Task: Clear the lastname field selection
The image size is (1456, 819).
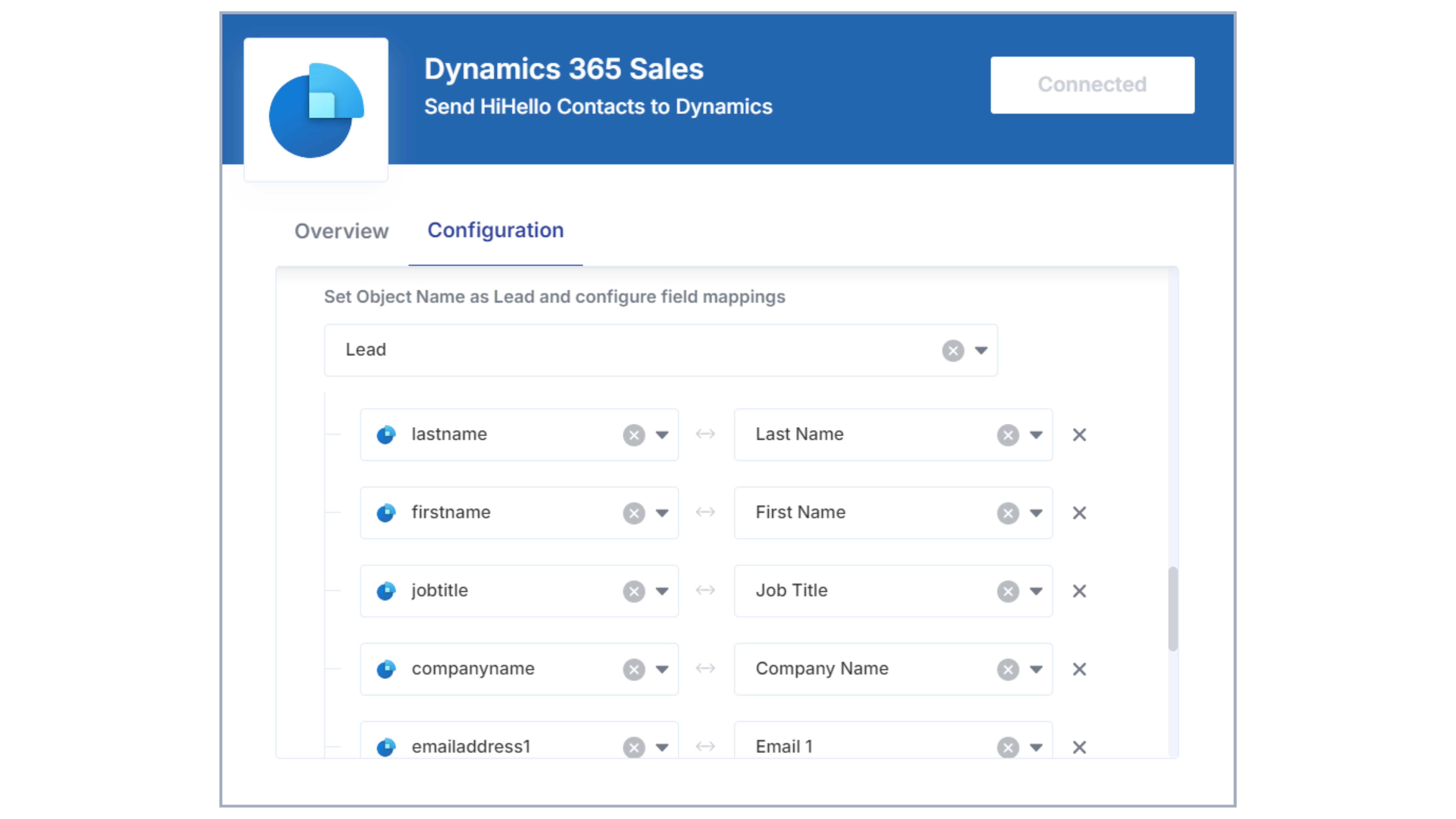Action: (634, 435)
